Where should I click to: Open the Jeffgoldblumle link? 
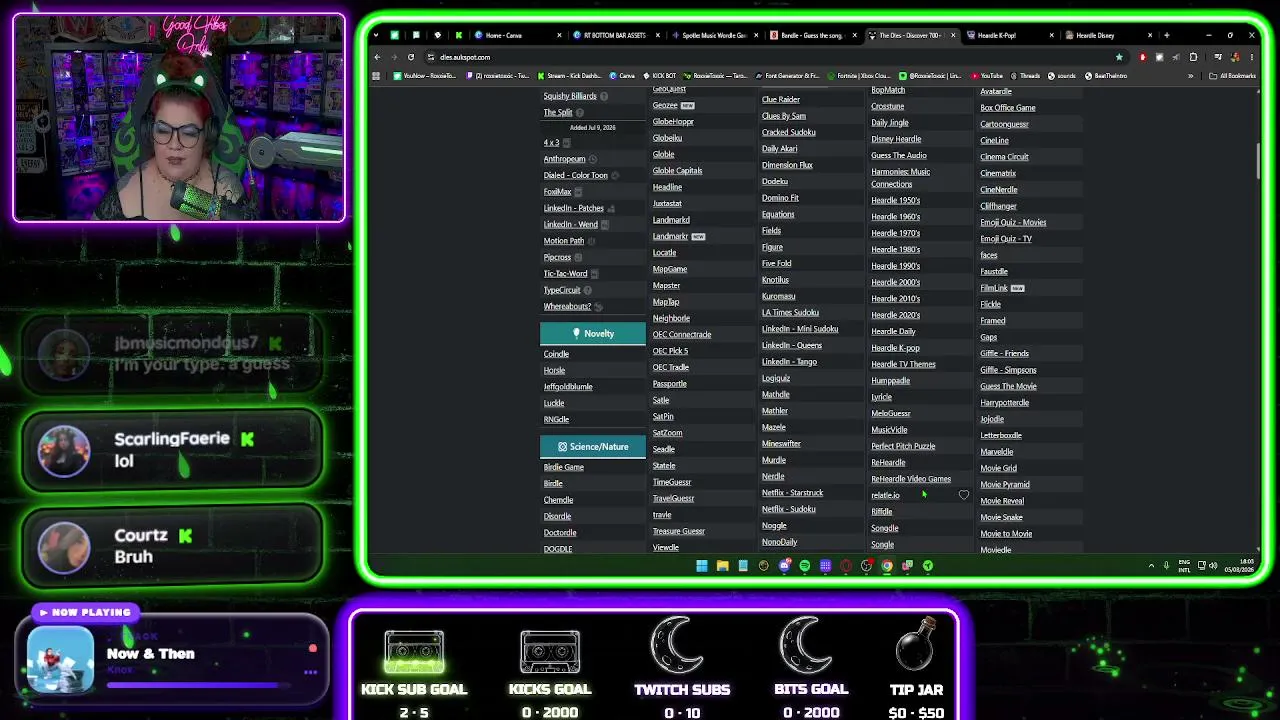(568, 386)
